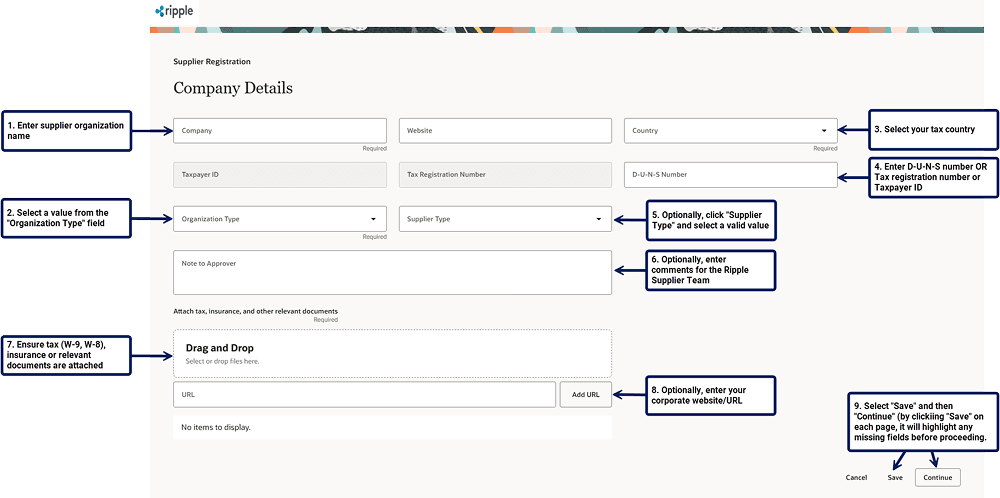Click the Note to Approver text area
This screenshot has width=1000, height=498.
pyautogui.click(x=391, y=273)
